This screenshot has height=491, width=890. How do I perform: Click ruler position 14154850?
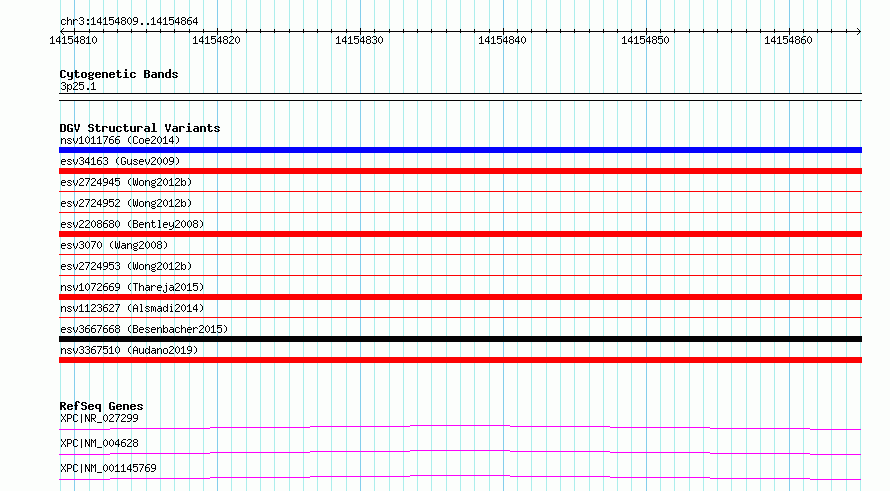click(645, 40)
